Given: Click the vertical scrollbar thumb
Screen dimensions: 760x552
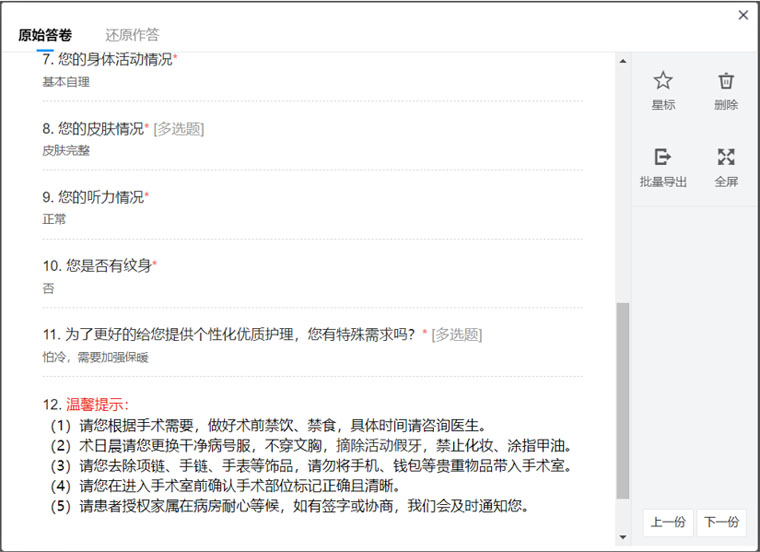Looking at the screenshot, I should 623,400.
